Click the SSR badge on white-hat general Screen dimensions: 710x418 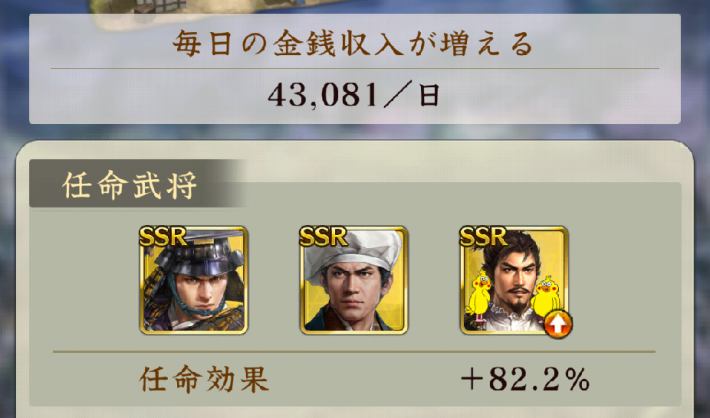[323, 236]
